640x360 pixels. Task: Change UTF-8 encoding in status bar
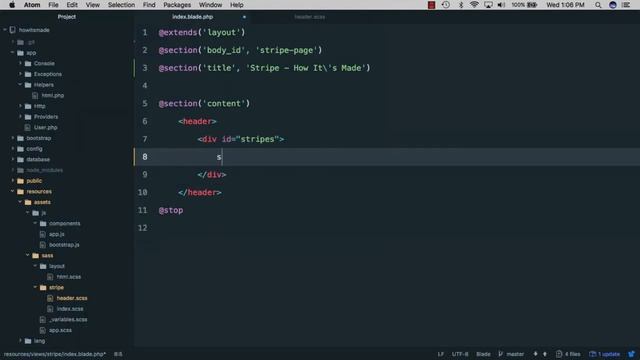[x=460, y=354]
